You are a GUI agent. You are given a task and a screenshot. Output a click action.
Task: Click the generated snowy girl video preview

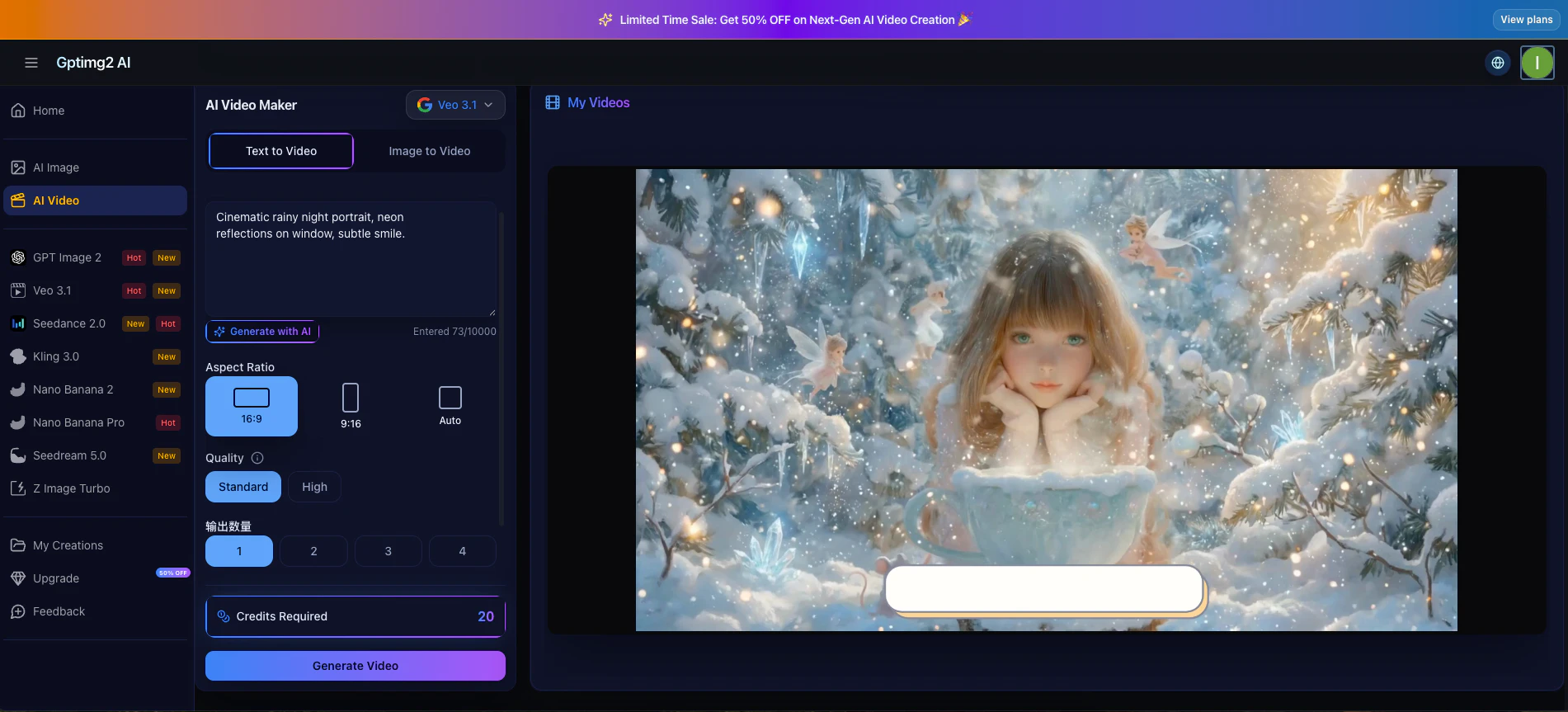coord(1046,400)
